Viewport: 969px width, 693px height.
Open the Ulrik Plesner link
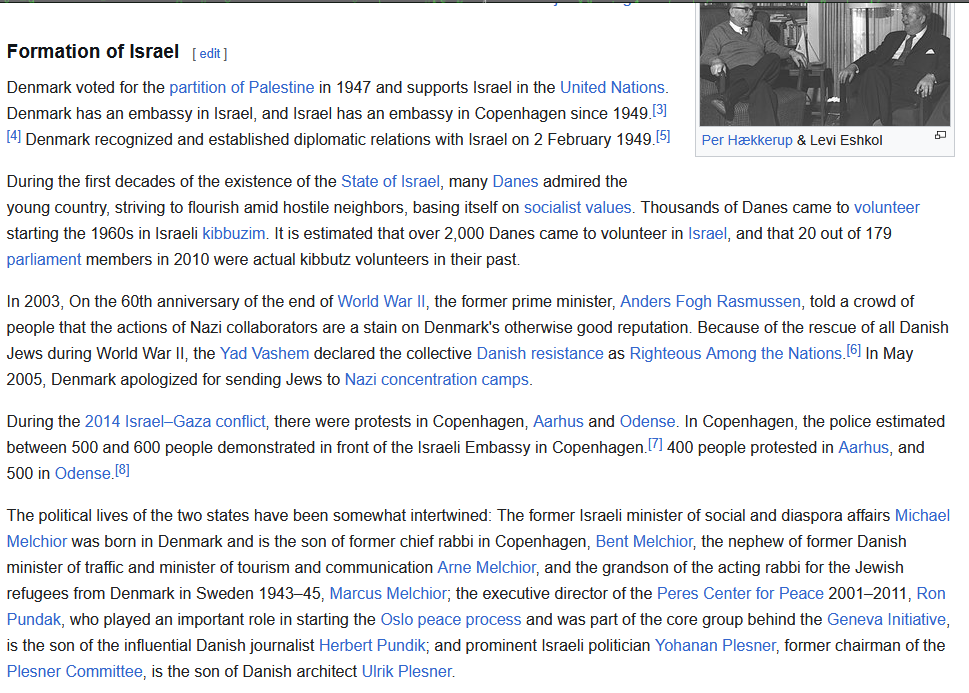407,671
